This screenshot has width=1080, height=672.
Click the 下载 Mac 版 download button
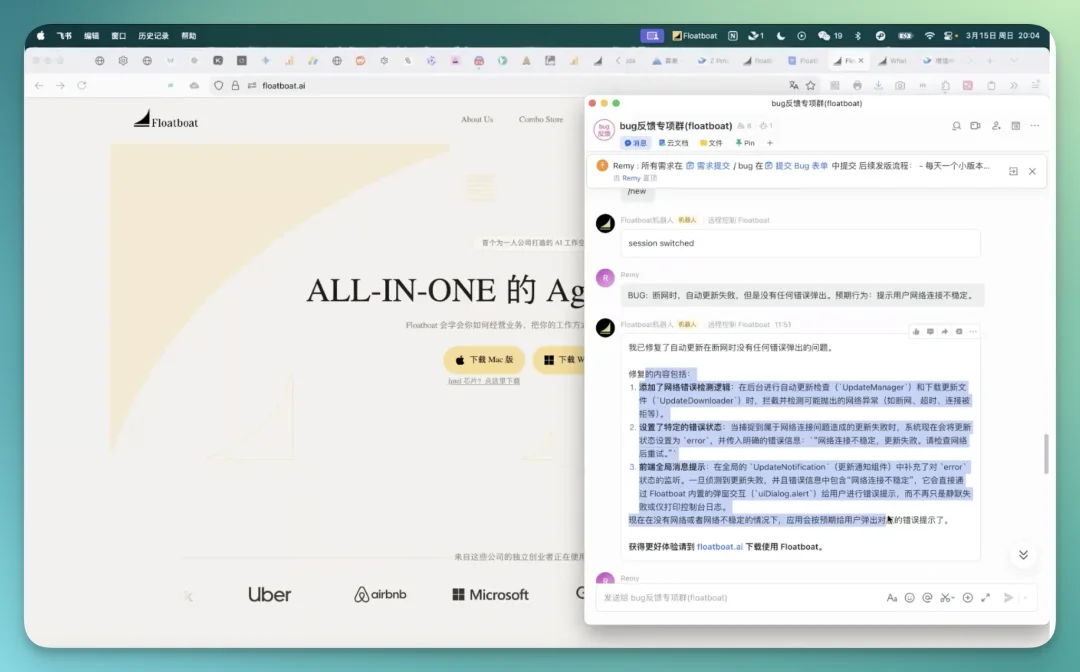[x=485, y=359]
